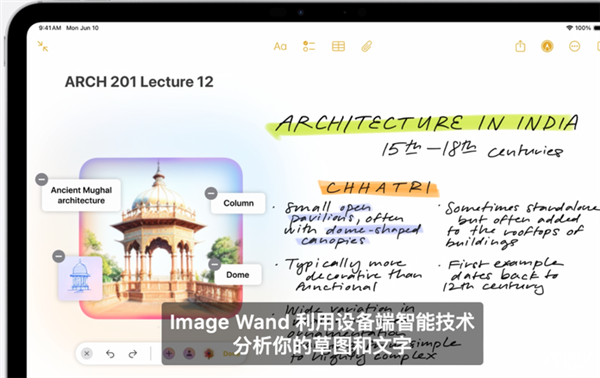
Task: Insert a checklist from the toolbar
Action: pos(309,46)
